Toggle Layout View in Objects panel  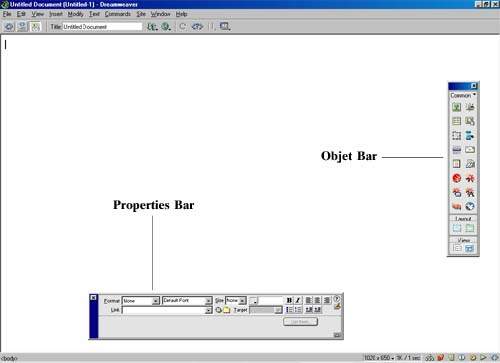pos(469,248)
